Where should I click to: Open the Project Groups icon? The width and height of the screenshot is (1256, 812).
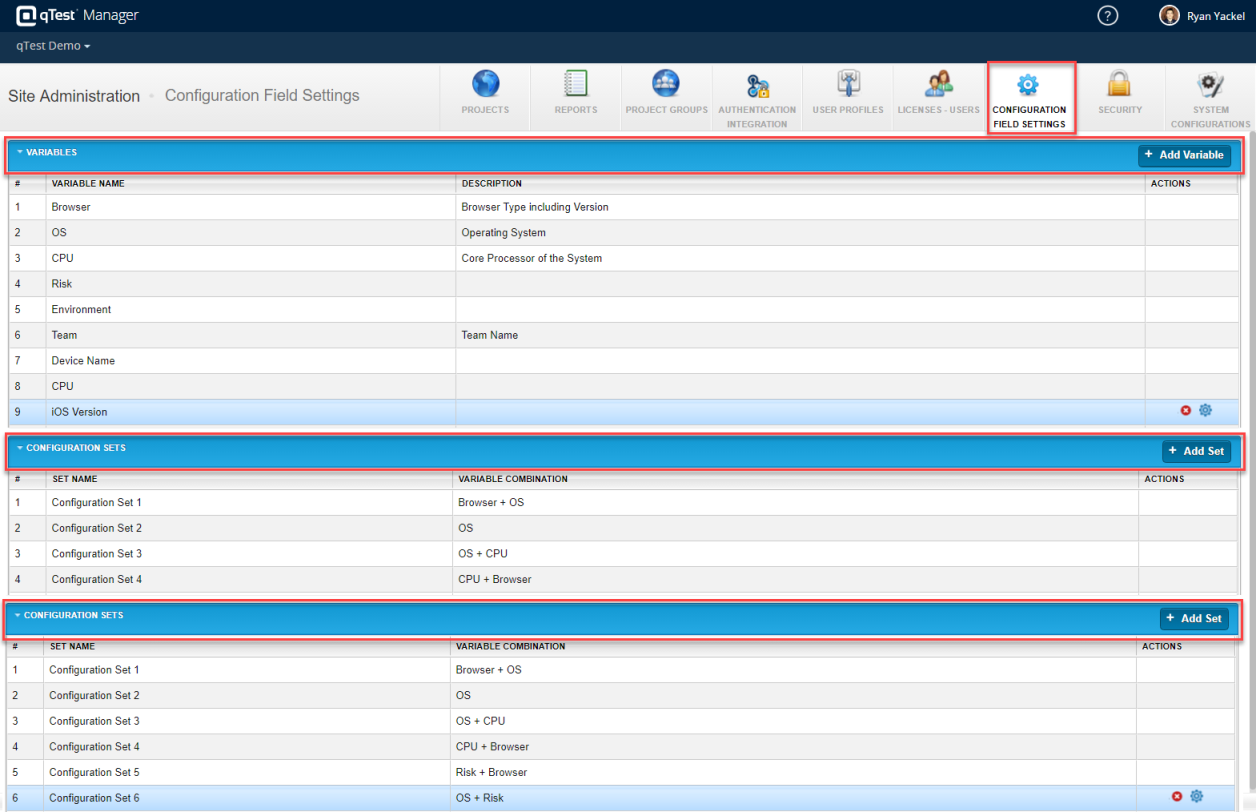666,85
